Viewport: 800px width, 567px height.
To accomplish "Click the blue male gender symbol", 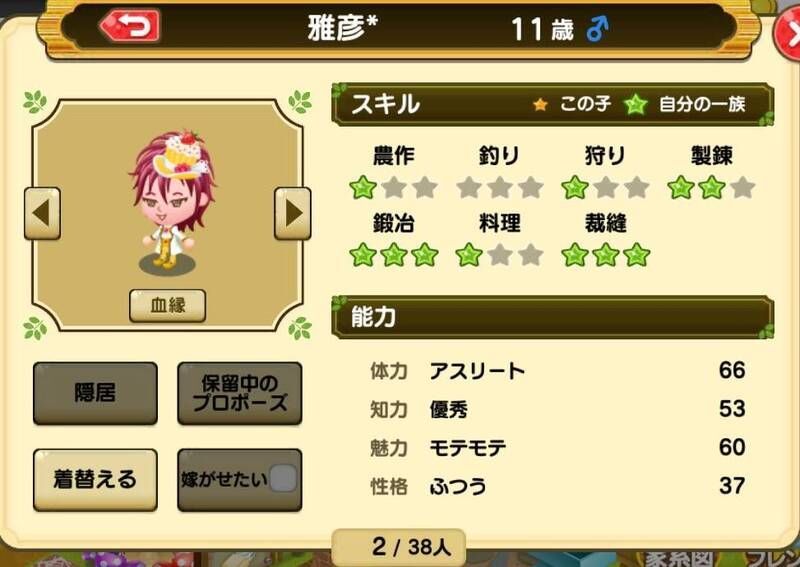I will 597,29.
